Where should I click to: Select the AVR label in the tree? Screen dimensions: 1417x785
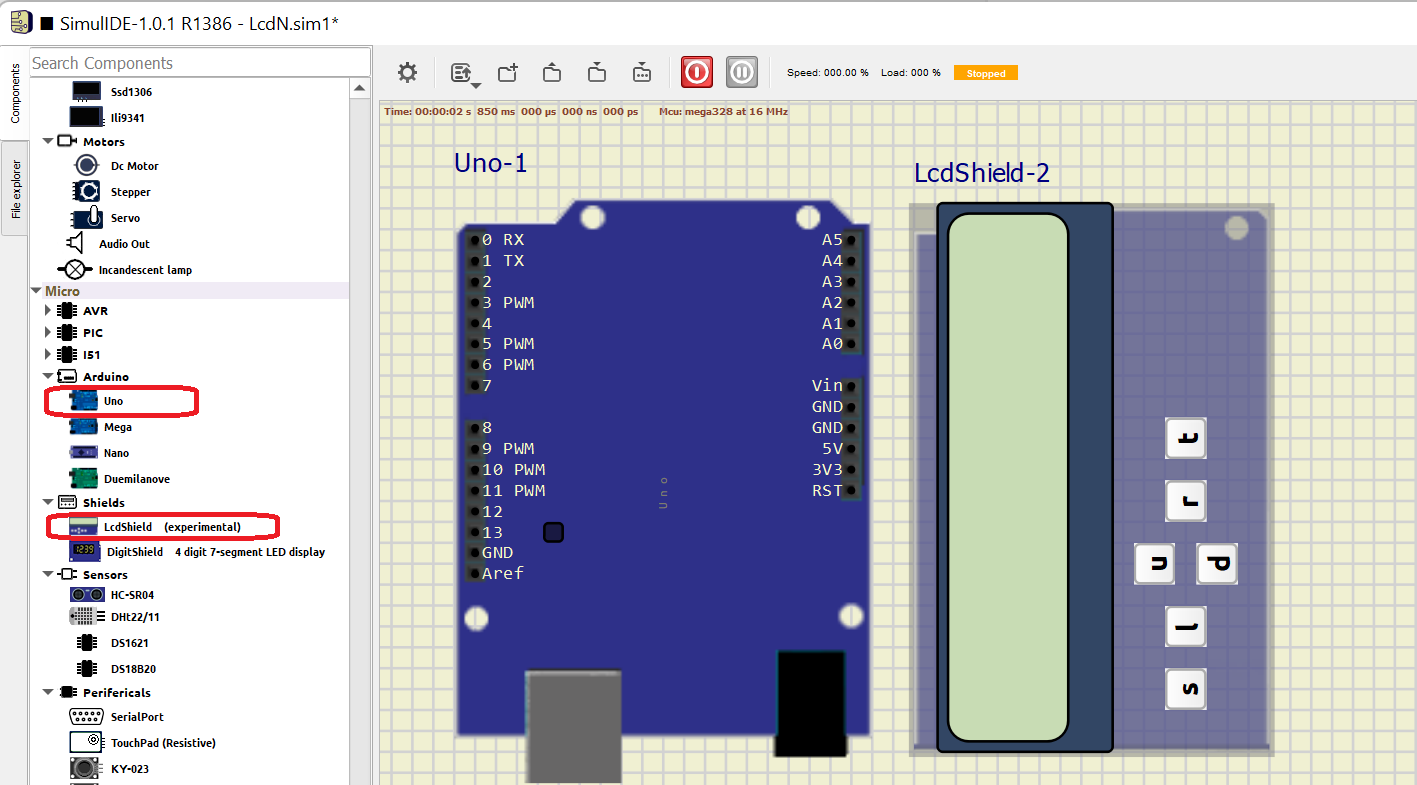[95, 311]
